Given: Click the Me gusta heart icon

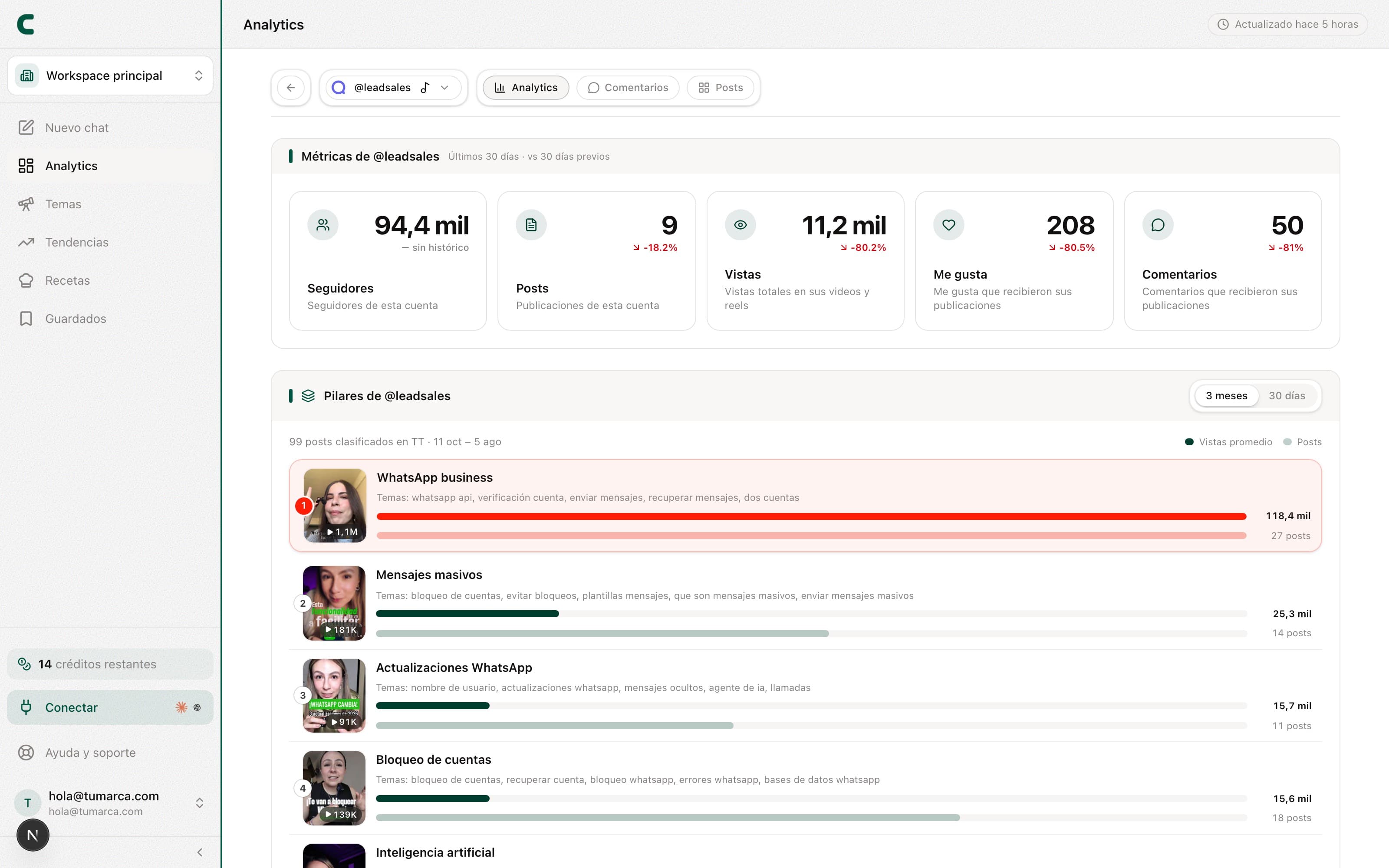Looking at the screenshot, I should 949,225.
